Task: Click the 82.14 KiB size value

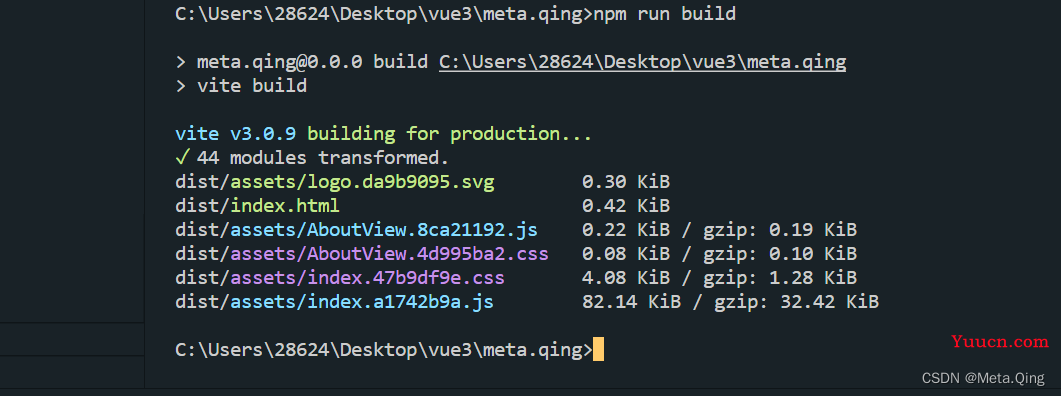Action: point(626,302)
